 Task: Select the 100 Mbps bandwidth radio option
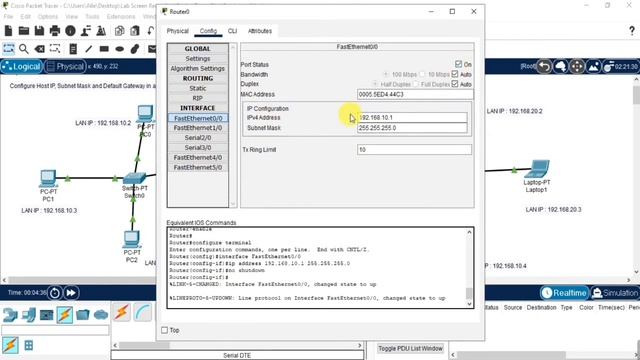pos(386,74)
